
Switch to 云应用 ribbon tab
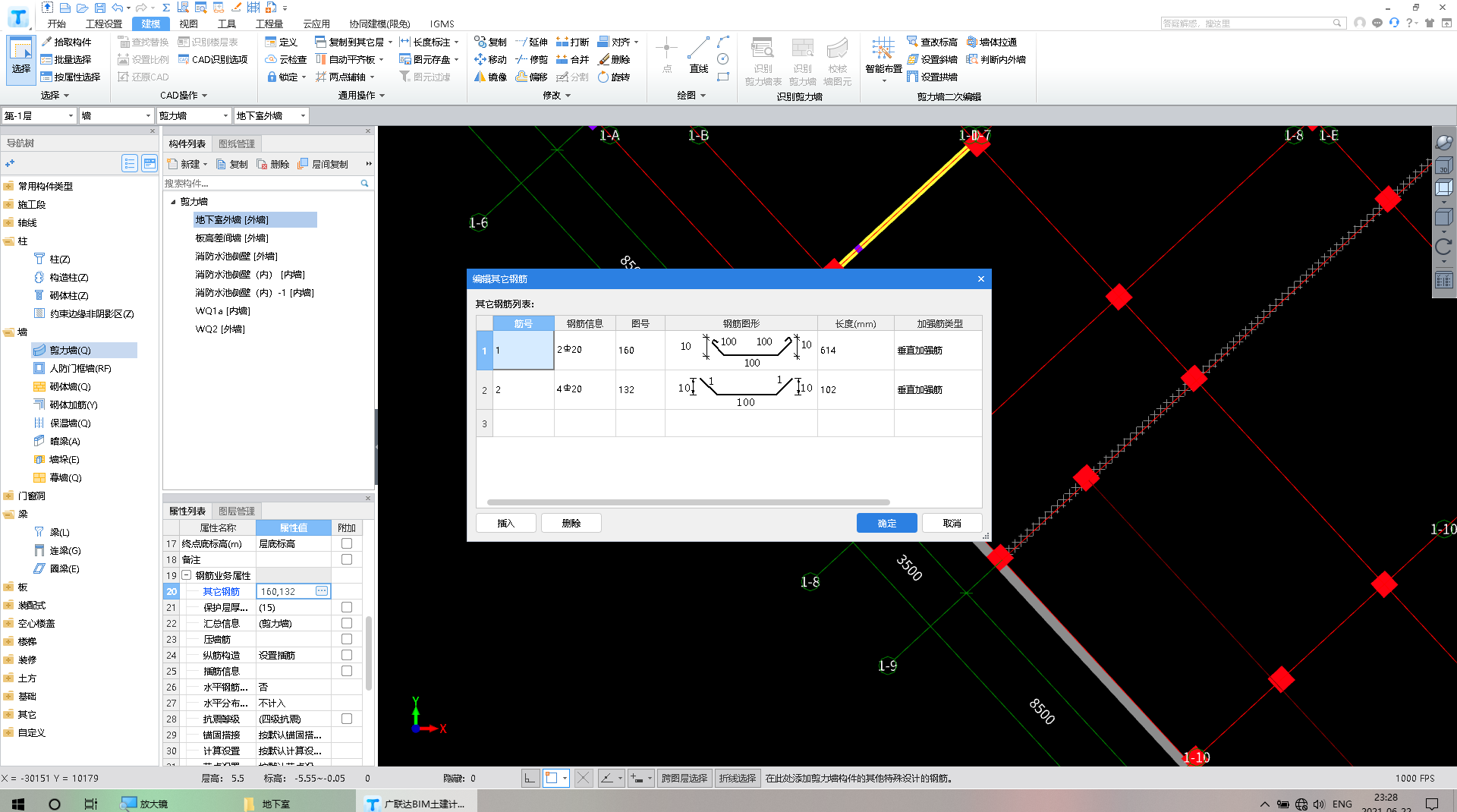tap(316, 24)
